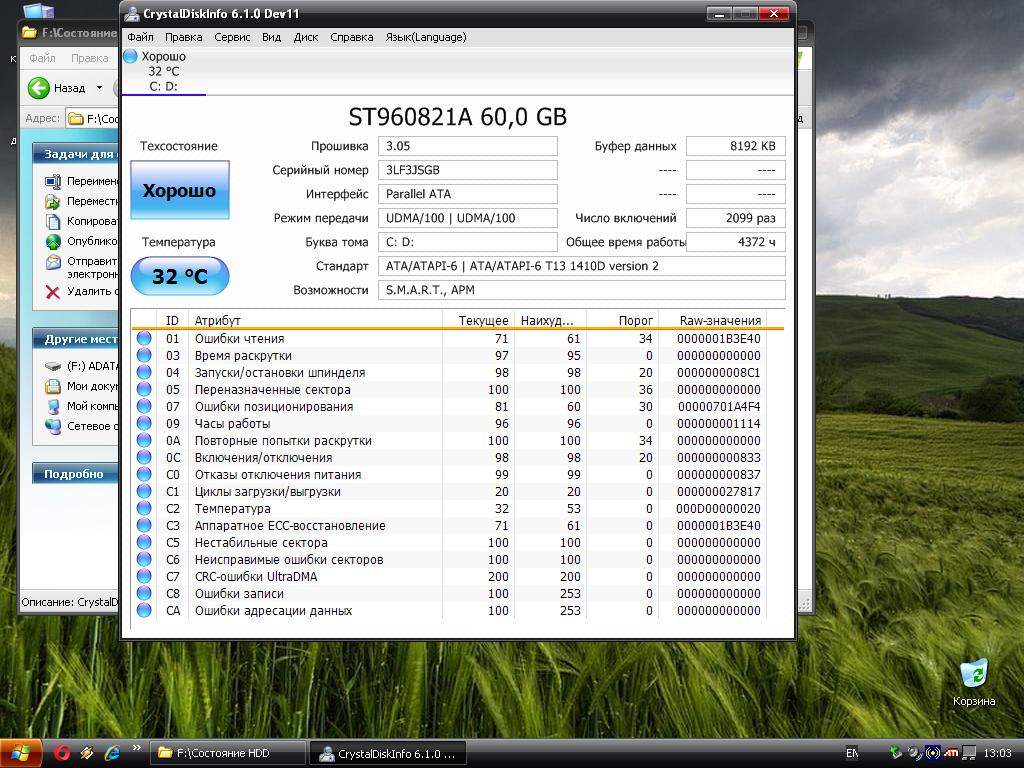Click status icon for Повторные попытки раскрутки row
Screen dimensions: 1024x768
tap(144, 440)
